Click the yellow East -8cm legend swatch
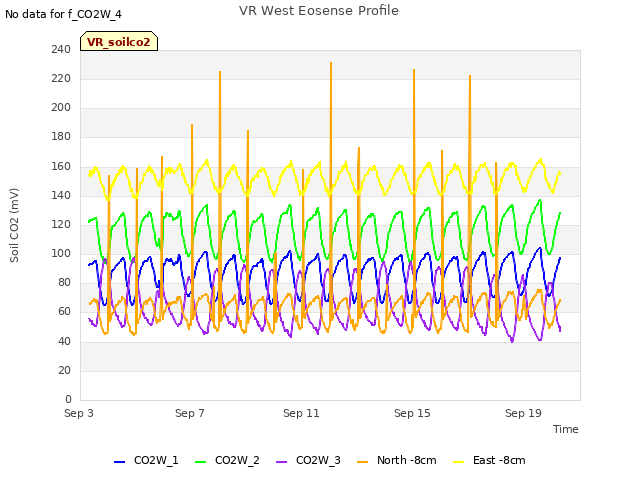 click(x=459, y=462)
